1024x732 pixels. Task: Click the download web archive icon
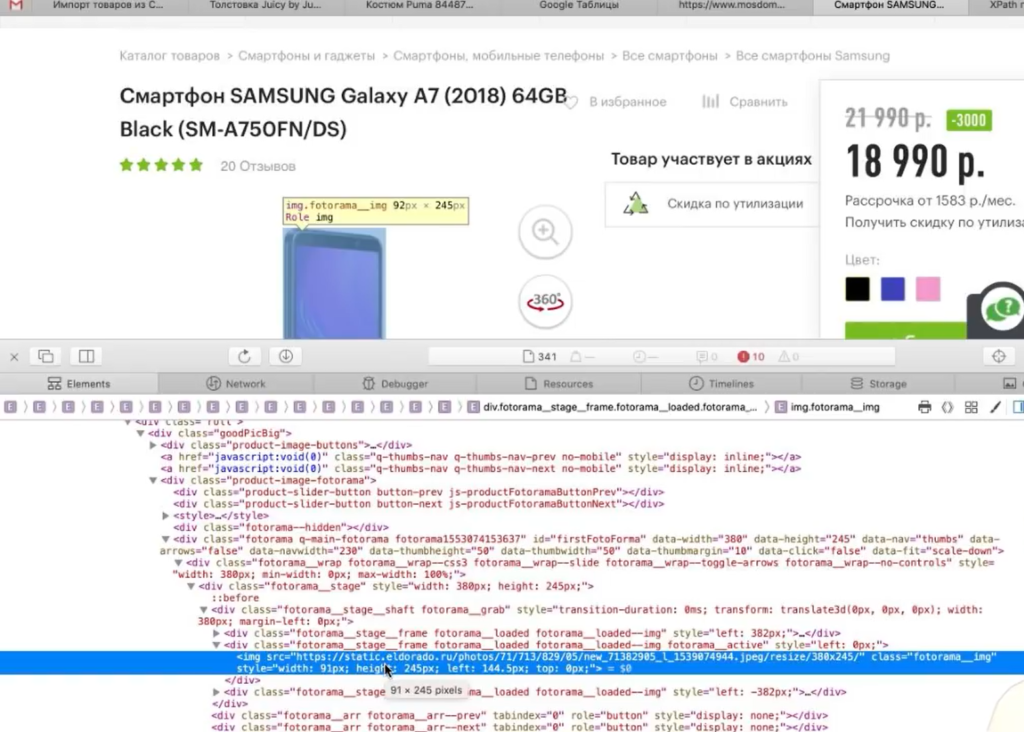[285, 356]
